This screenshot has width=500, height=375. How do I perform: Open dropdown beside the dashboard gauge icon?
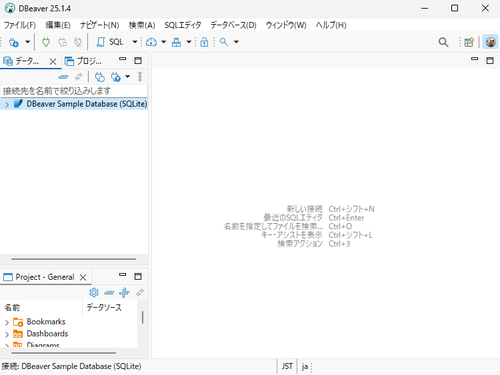pyautogui.click(x=163, y=42)
